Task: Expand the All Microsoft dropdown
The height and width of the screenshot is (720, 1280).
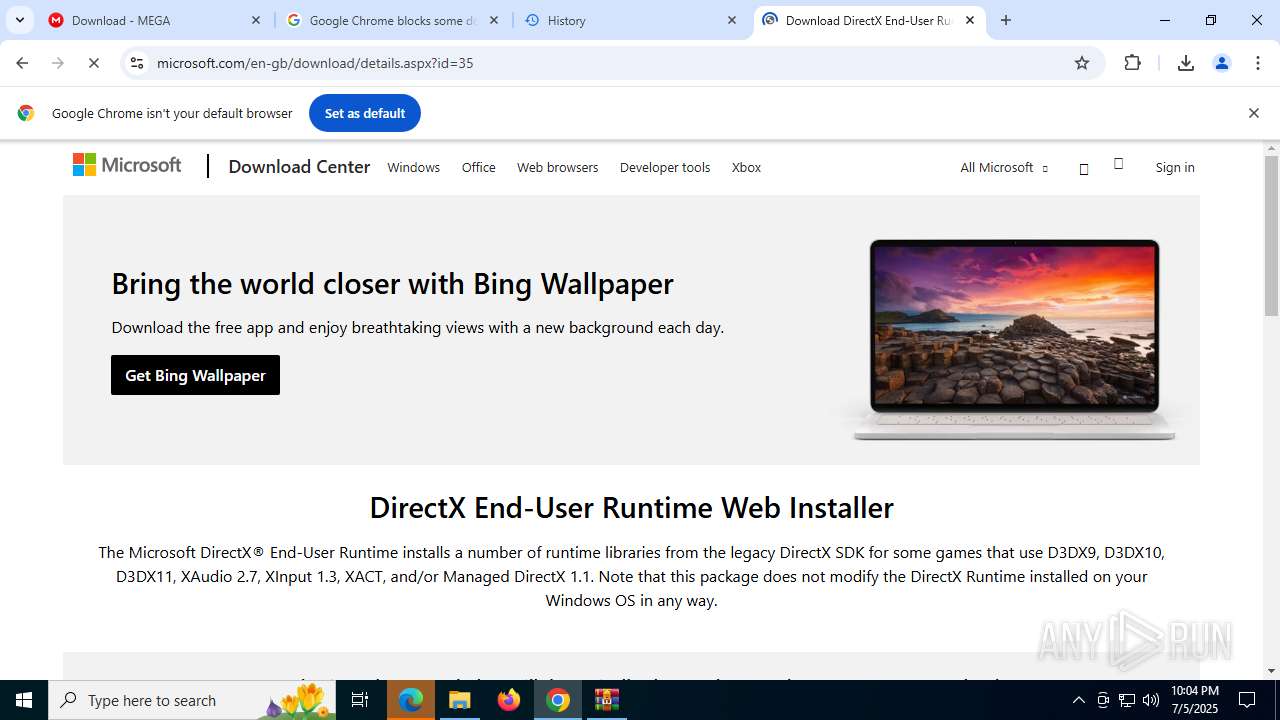Action: 1004,167
